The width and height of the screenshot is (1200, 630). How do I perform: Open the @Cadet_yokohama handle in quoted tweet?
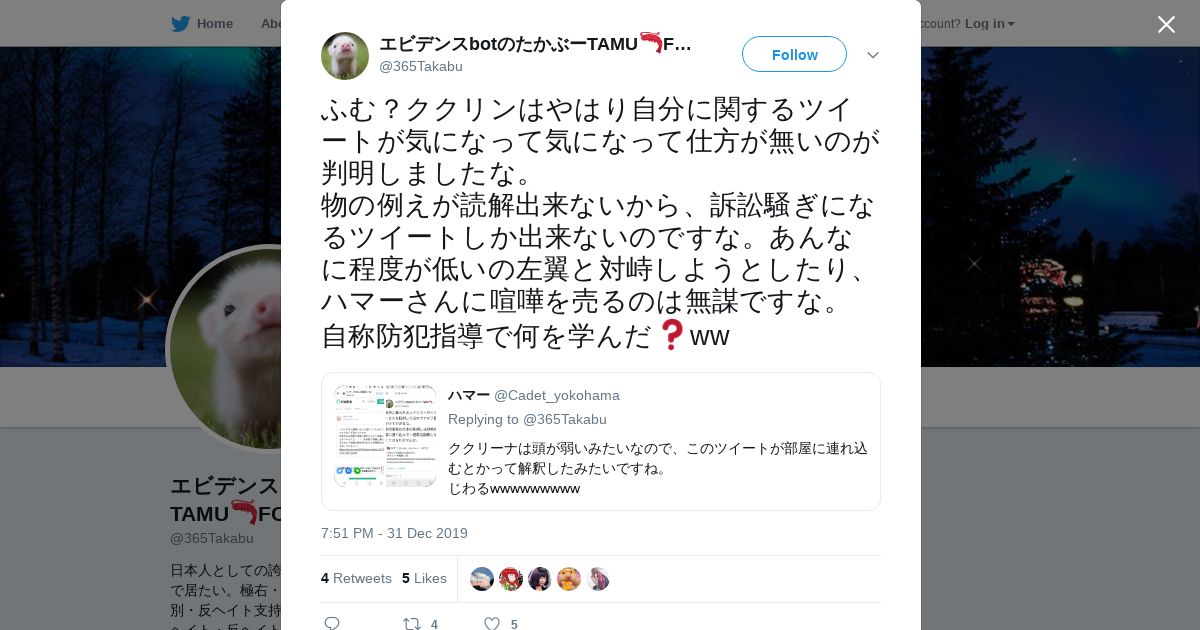(x=557, y=395)
